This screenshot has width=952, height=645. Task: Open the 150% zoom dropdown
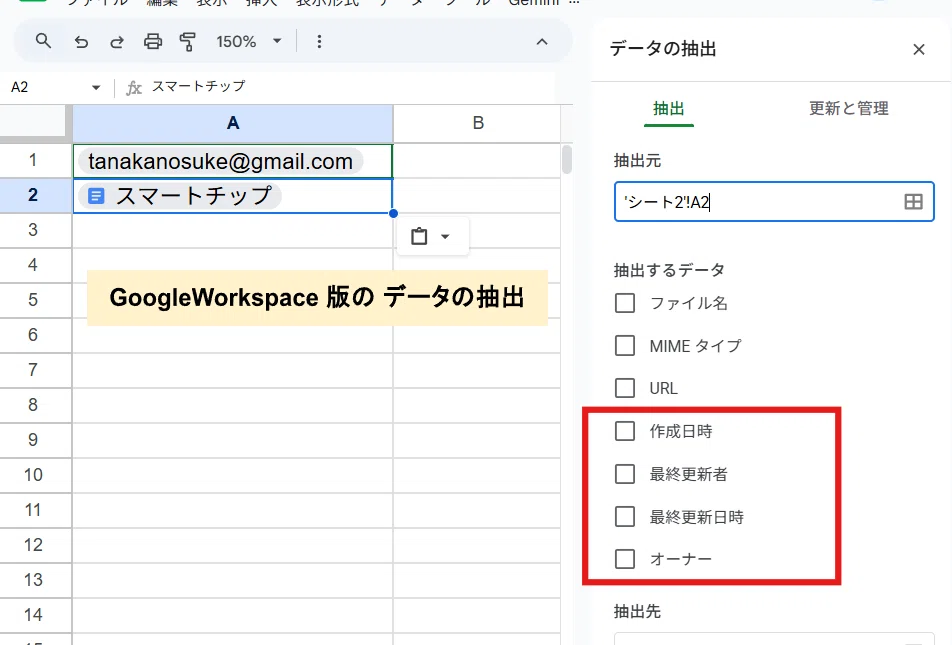[x=249, y=41]
